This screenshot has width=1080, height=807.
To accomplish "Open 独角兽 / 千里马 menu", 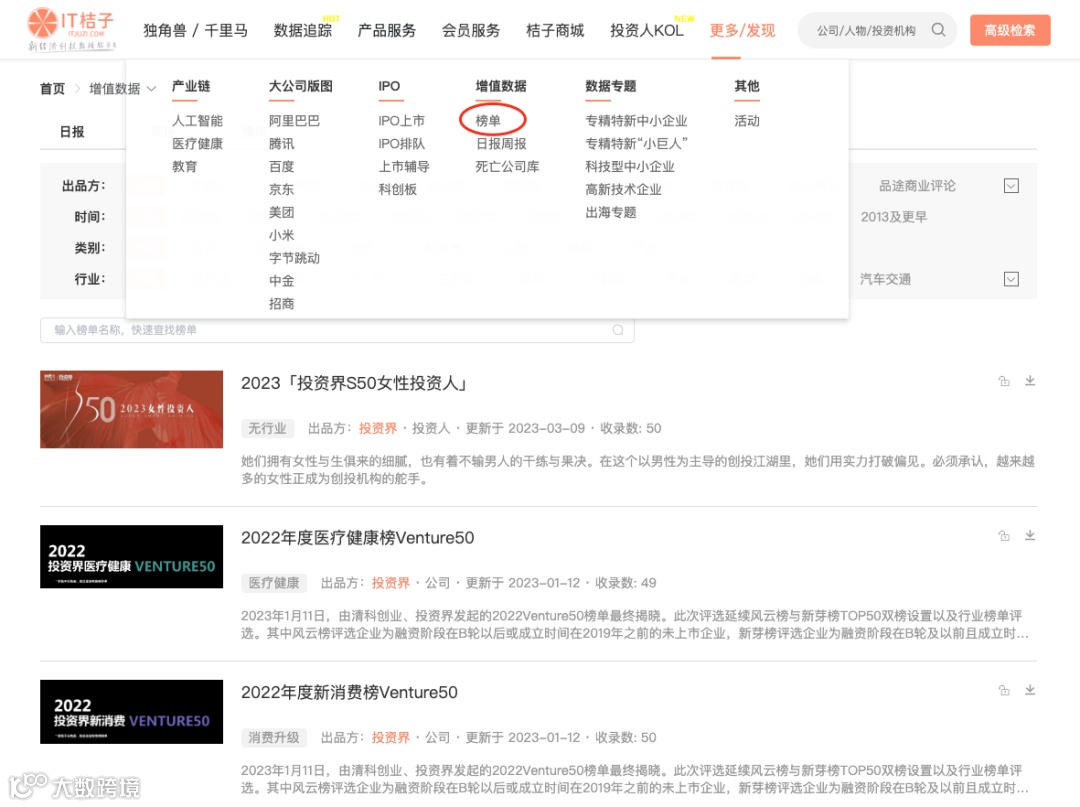I will coord(196,30).
